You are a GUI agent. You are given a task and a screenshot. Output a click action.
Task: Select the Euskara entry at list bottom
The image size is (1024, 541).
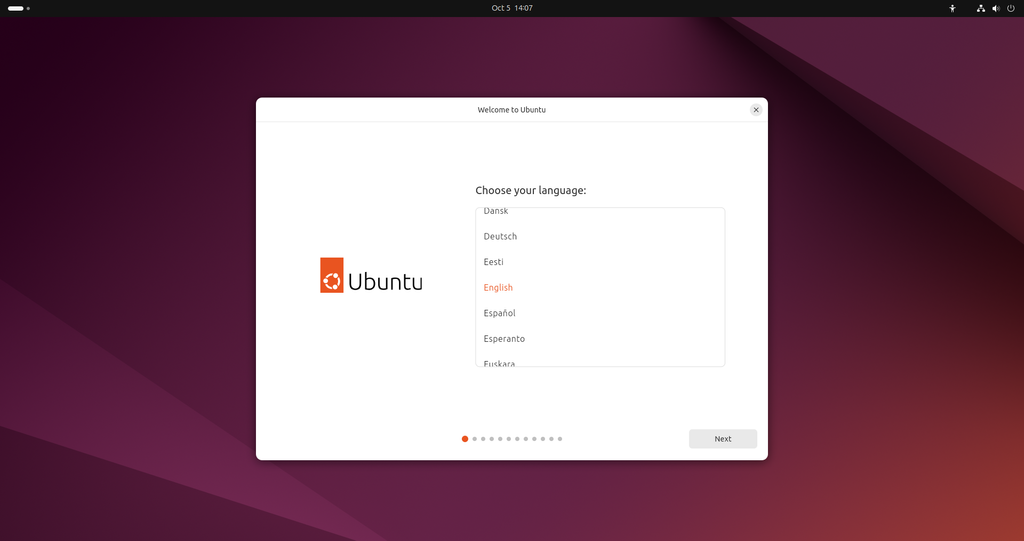pos(499,362)
